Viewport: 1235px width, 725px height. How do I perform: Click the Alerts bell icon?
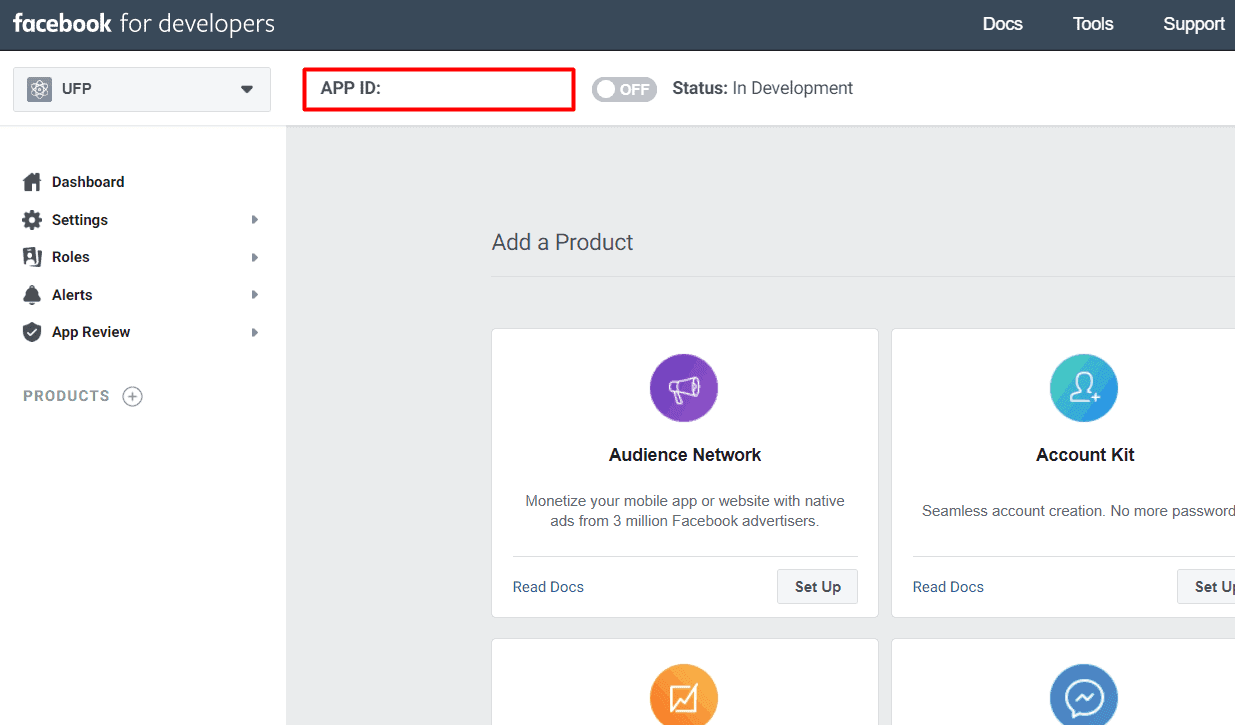[x=32, y=295]
